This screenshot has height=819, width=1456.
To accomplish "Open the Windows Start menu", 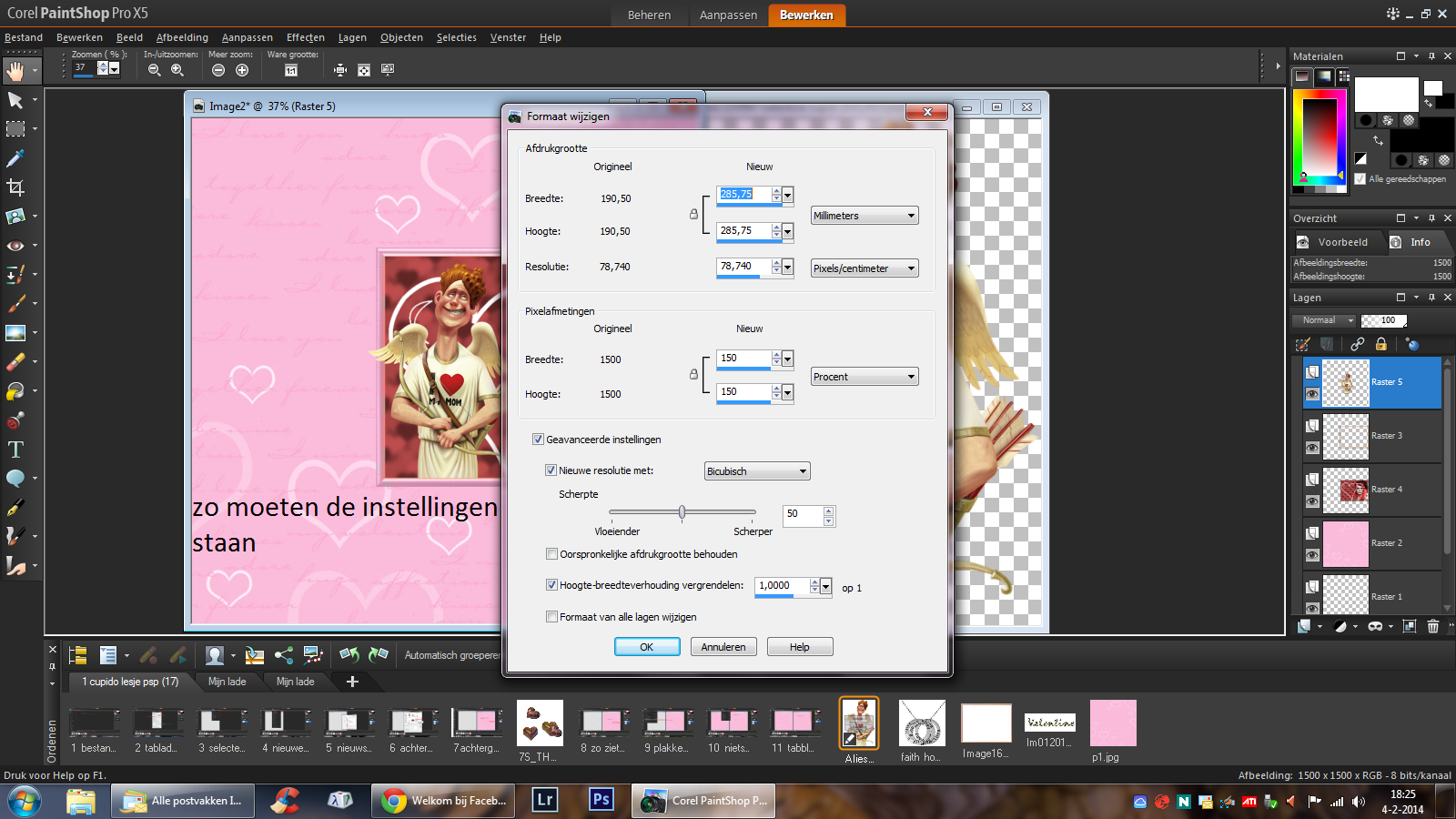I will tap(25, 801).
